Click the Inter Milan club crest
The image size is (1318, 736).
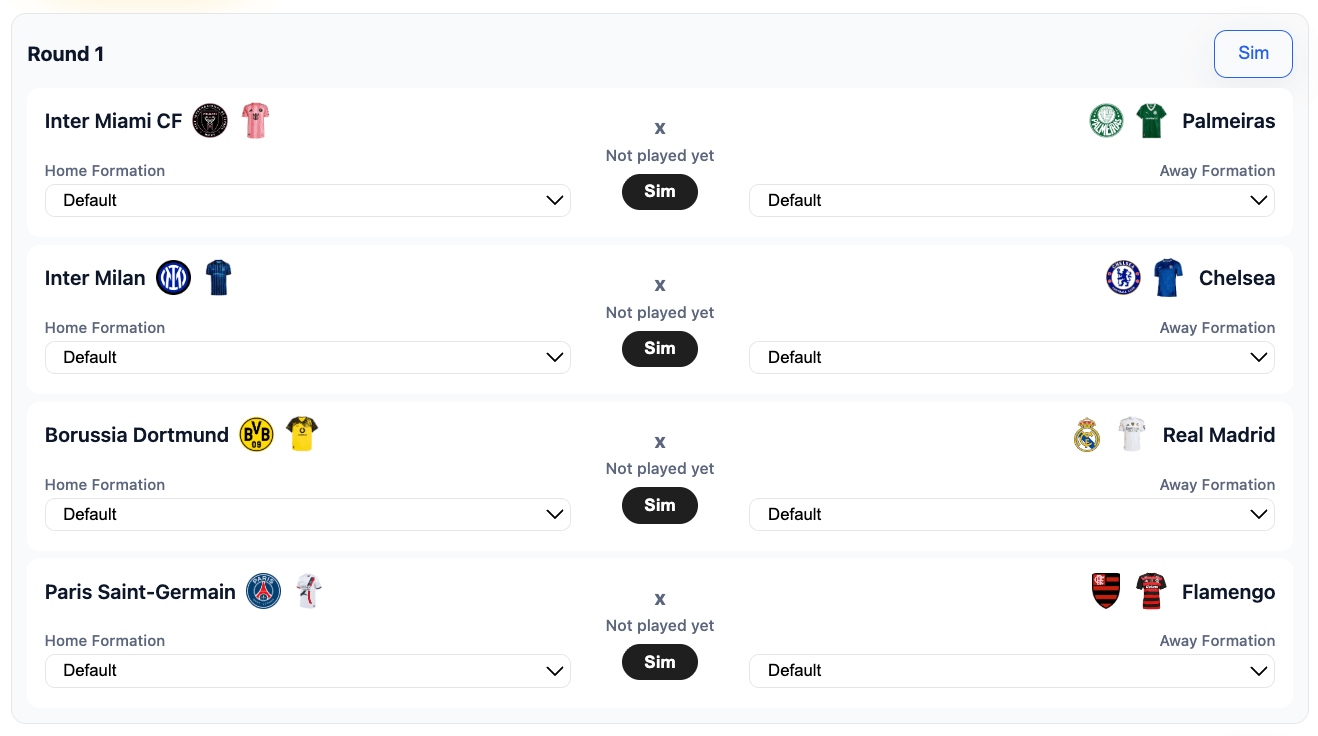pos(173,278)
